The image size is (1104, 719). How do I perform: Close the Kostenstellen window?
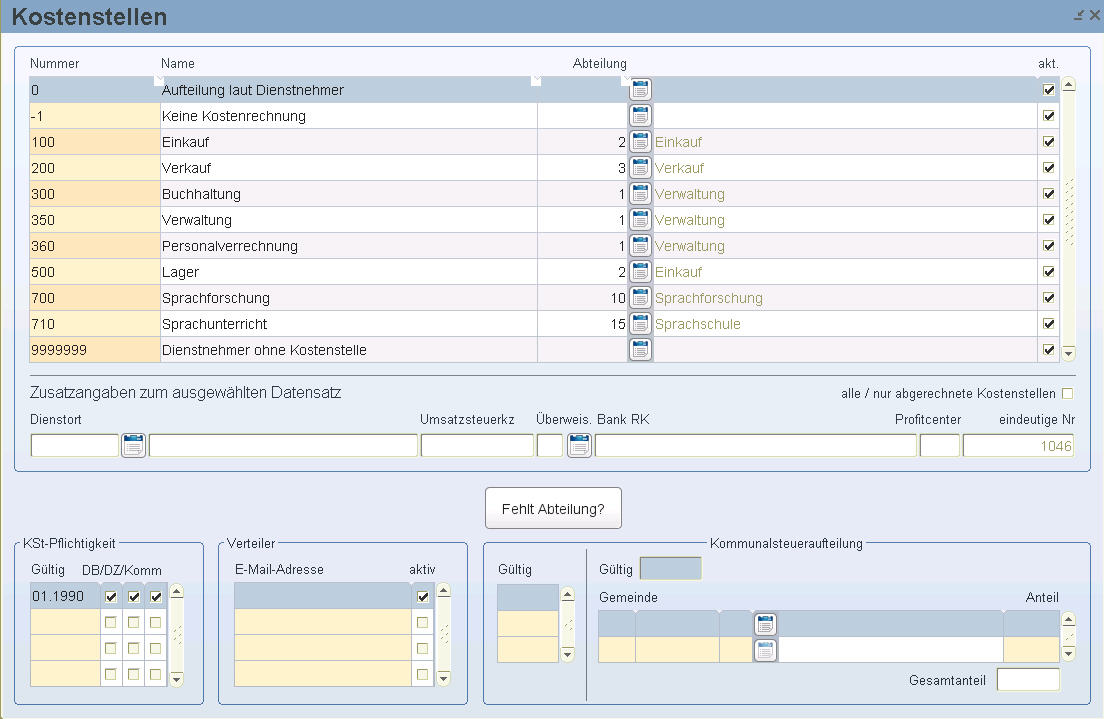[x=1095, y=15]
